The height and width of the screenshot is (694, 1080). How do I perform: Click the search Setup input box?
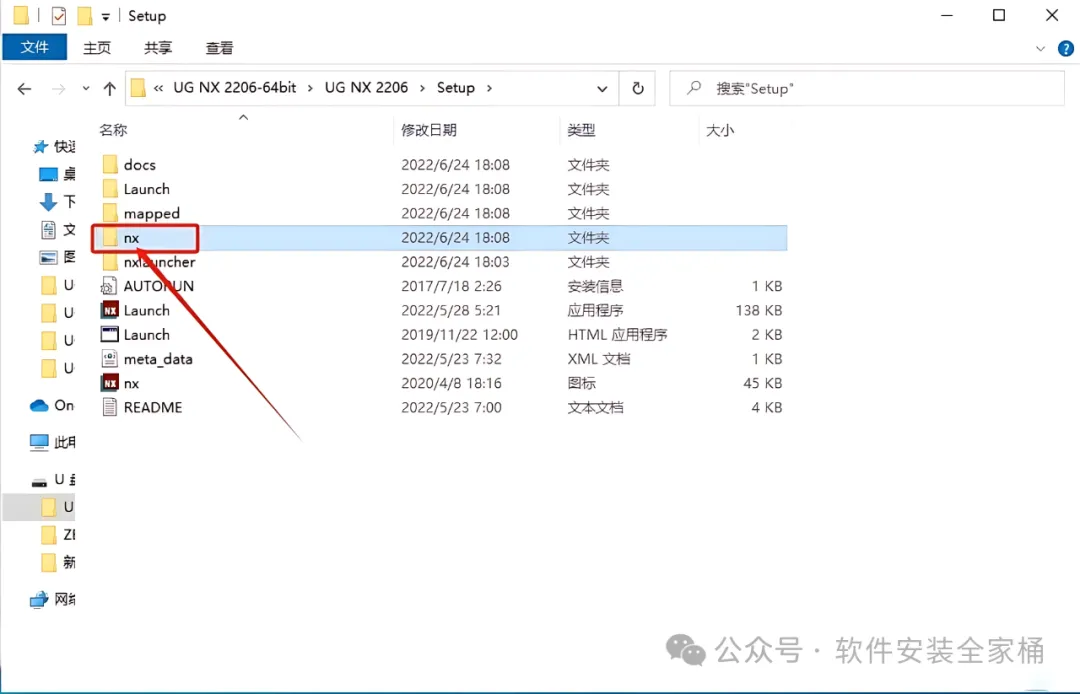pos(866,88)
